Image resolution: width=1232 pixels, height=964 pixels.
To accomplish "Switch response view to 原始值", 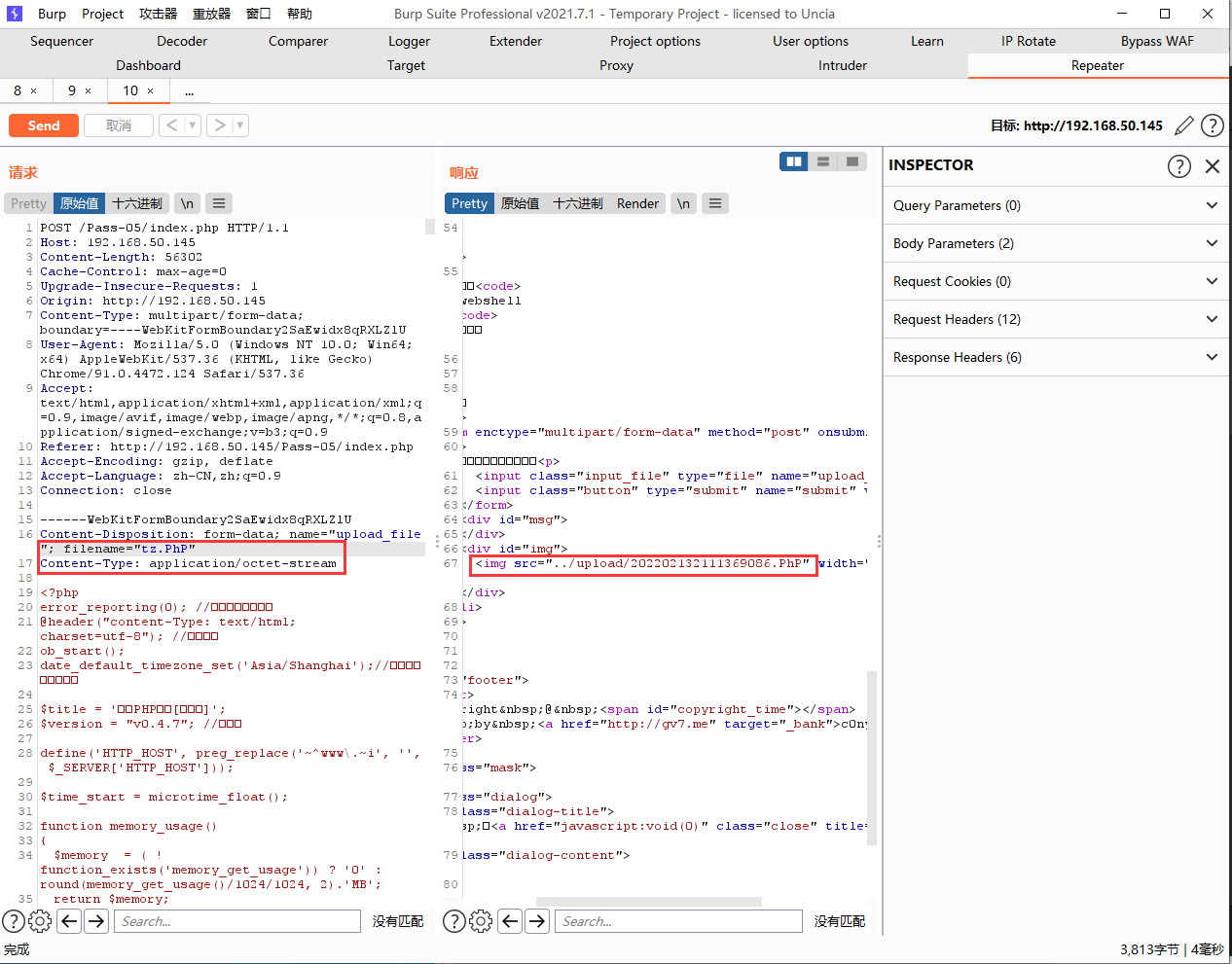I will tap(521, 203).
